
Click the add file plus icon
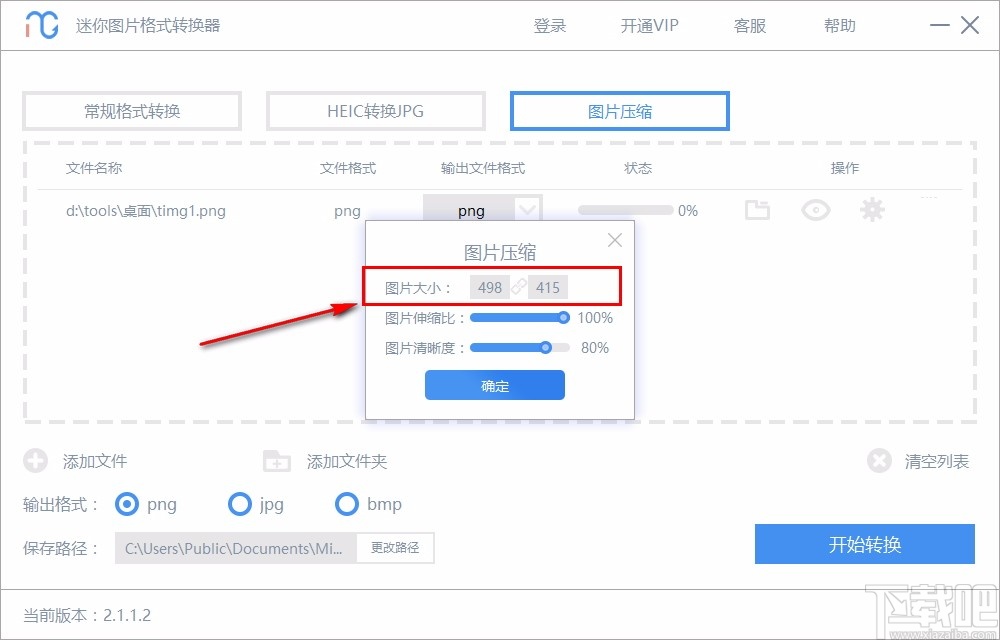tap(36, 461)
